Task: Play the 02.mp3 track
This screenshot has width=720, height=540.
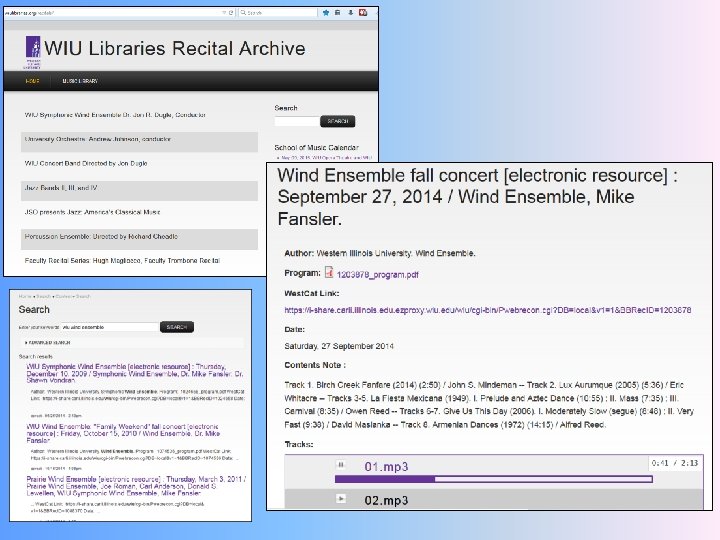Action: click(x=341, y=499)
